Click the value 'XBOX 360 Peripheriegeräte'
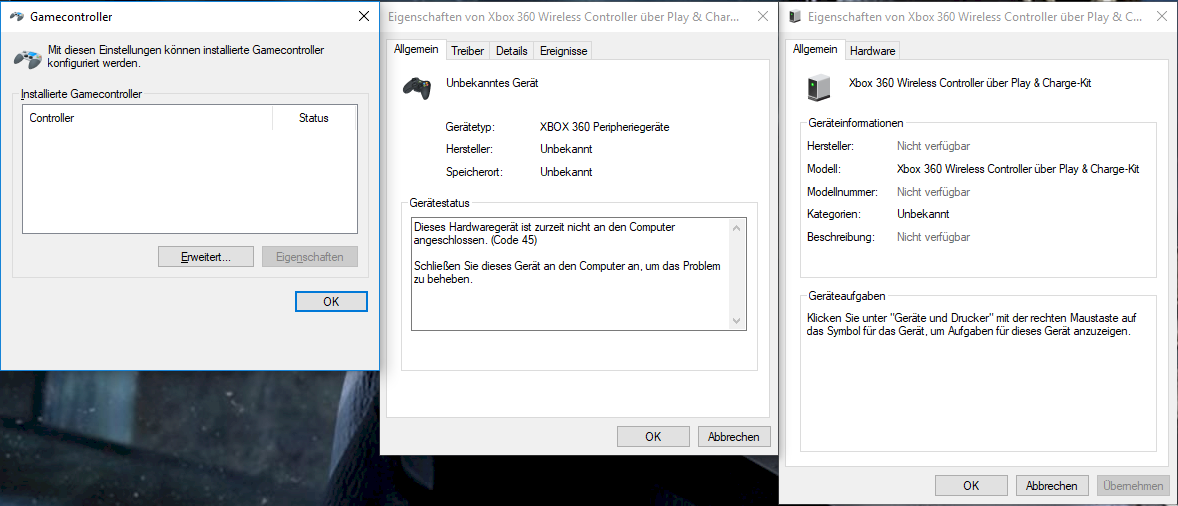This screenshot has width=1178, height=506. (605, 128)
